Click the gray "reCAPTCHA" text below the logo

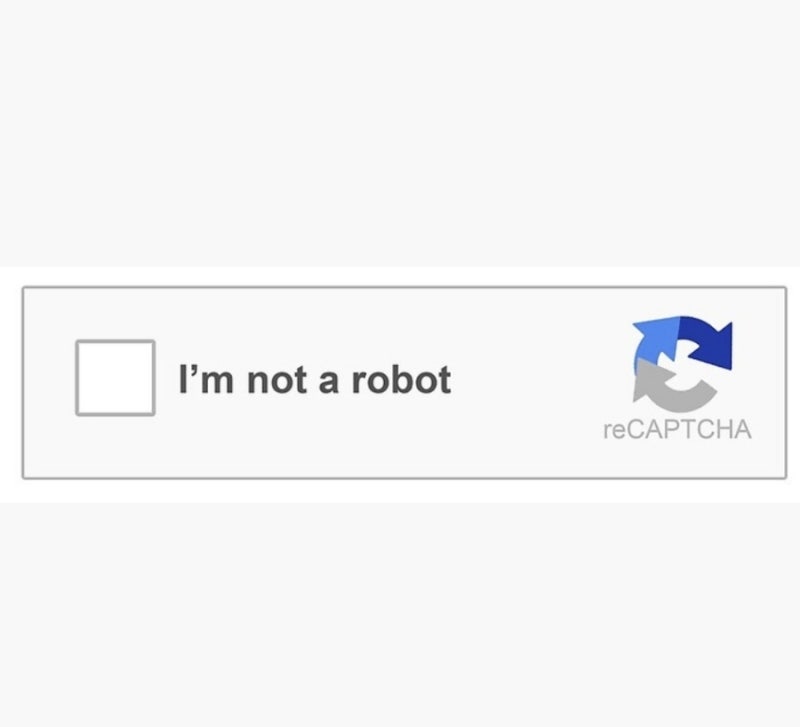tap(677, 429)
